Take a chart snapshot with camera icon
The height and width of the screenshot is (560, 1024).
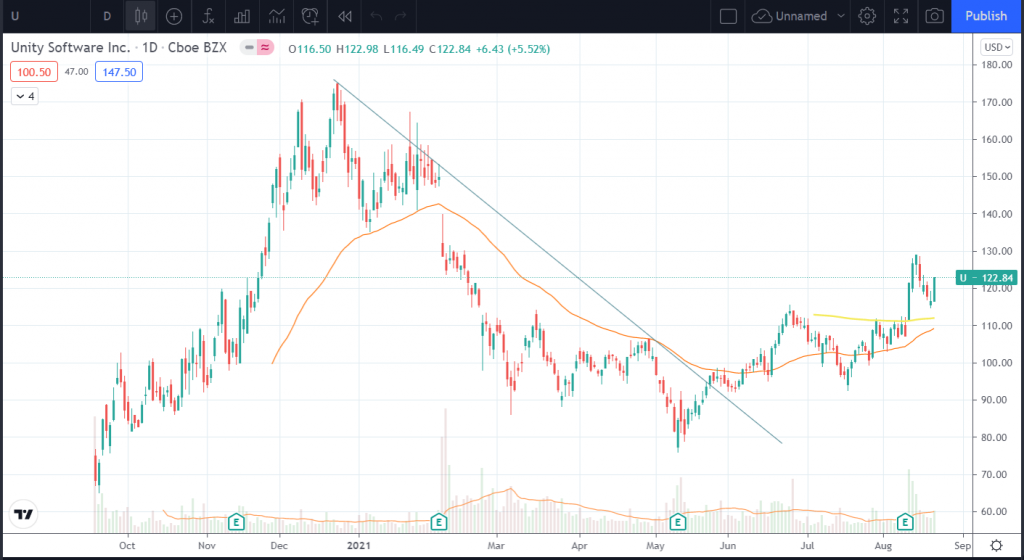pos(935,16)
